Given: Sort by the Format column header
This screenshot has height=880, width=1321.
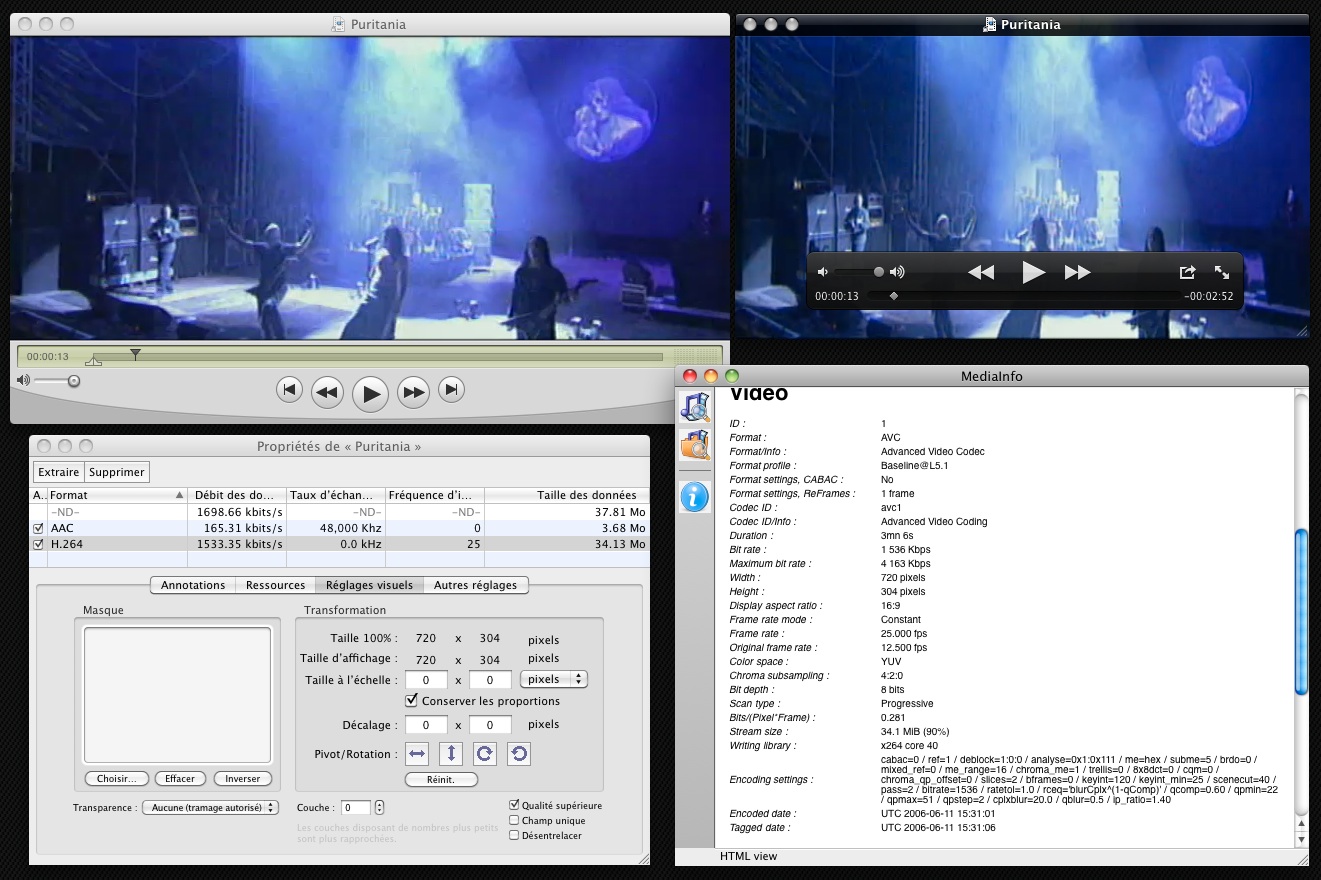Looking at the screenshot, I should click(117, 495).
